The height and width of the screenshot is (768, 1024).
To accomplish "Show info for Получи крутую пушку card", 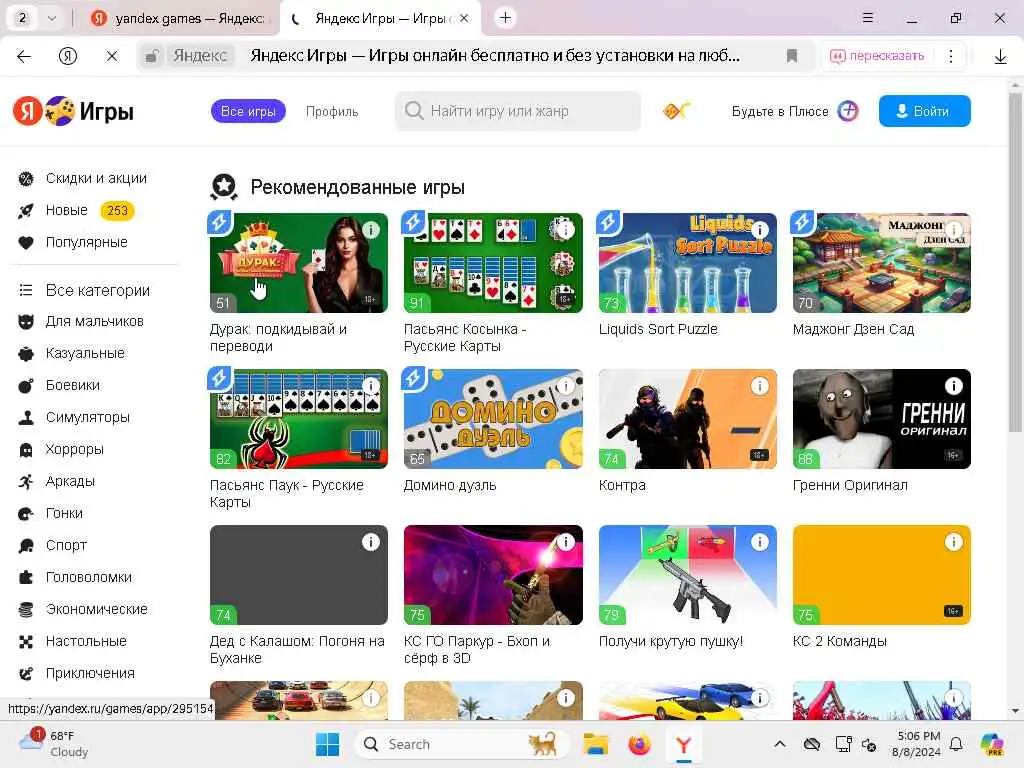I will [x=760, y=542].
